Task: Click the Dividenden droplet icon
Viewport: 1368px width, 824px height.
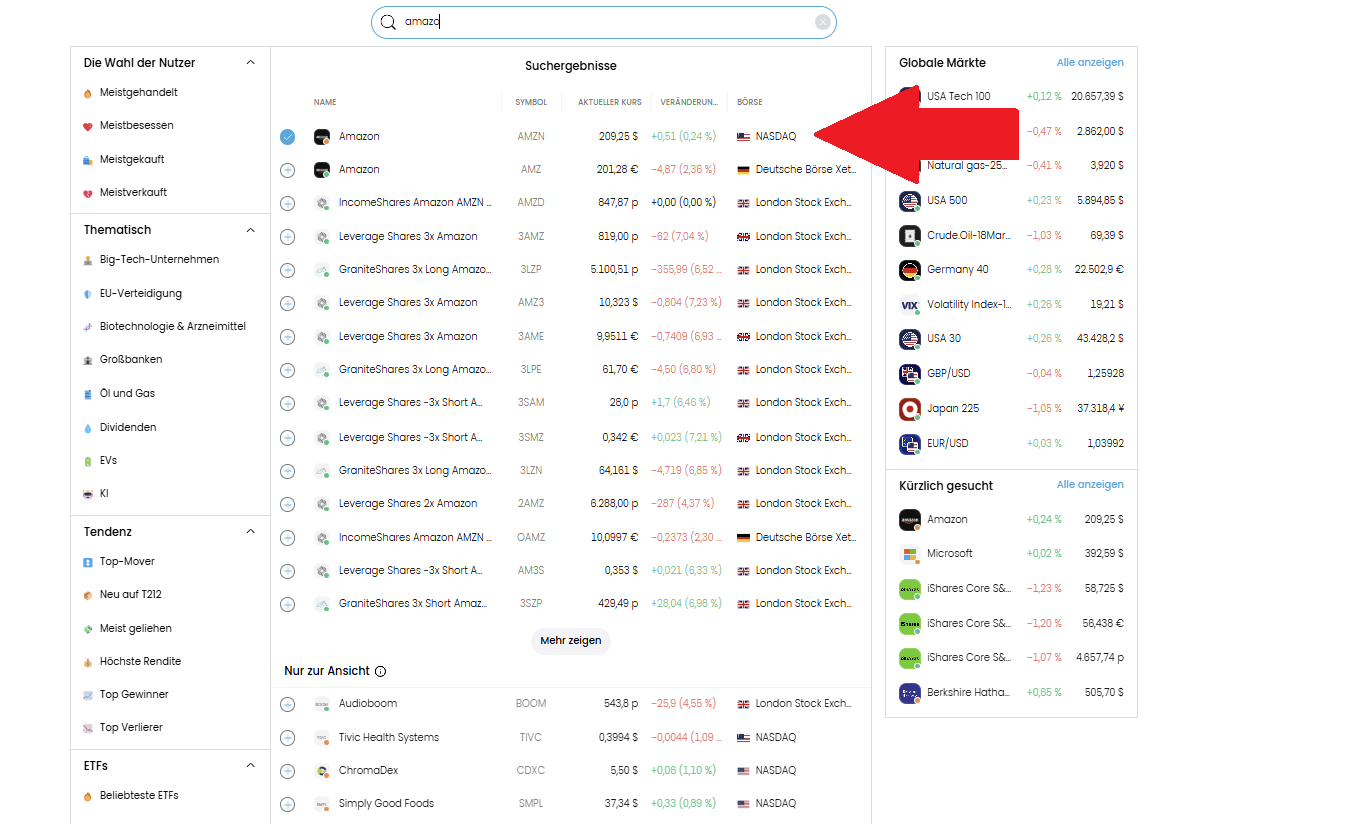Action: coord(88,428)
